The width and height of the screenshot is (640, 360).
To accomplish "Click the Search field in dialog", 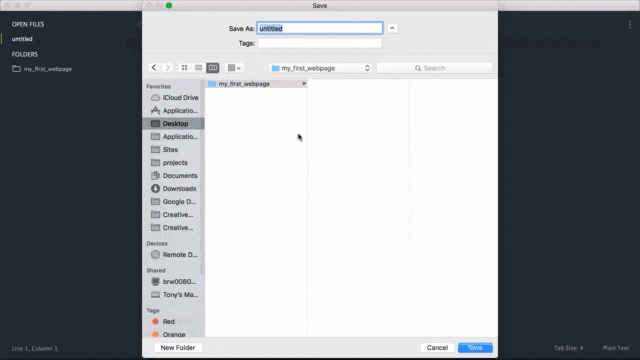I will 434,68.
